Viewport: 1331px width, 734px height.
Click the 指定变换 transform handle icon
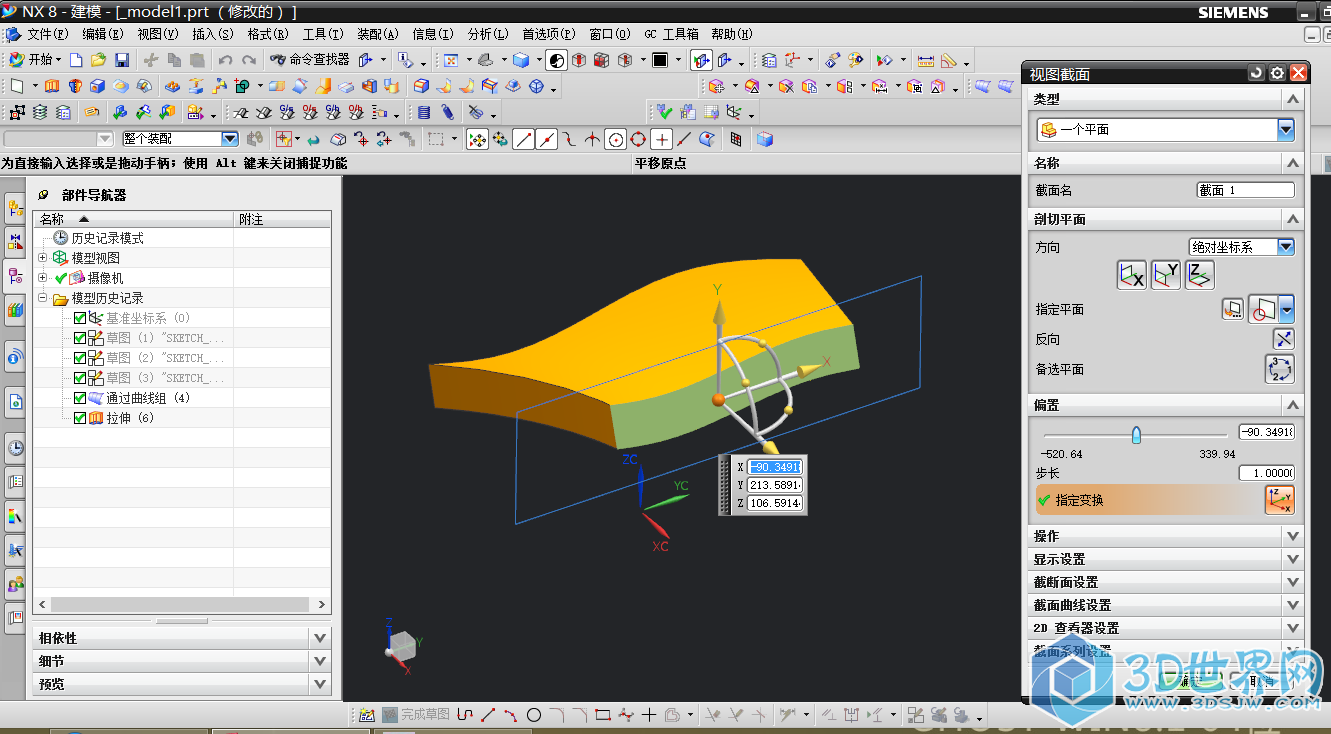[1280, 499]
